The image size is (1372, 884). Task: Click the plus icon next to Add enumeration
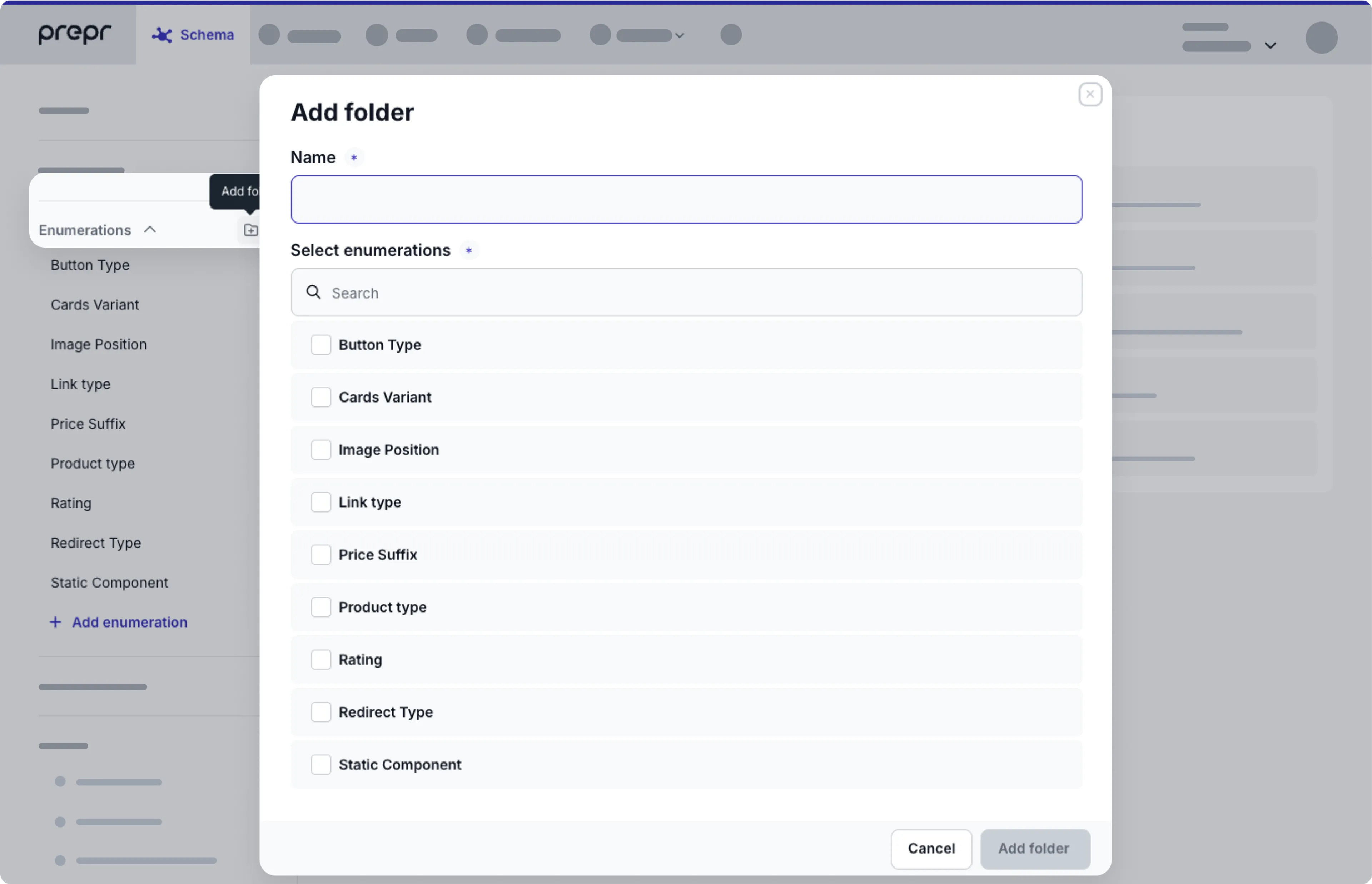point(55,622)
